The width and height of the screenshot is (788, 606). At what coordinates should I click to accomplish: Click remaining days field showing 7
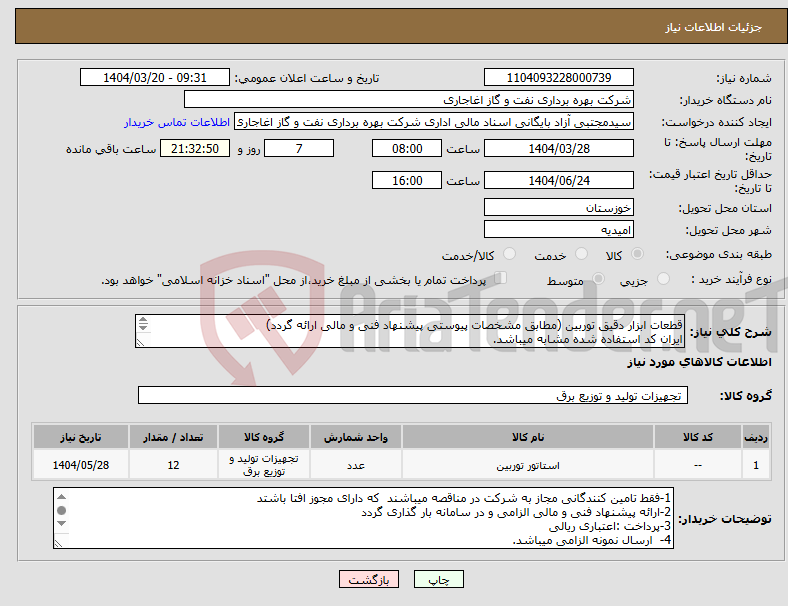299,148
